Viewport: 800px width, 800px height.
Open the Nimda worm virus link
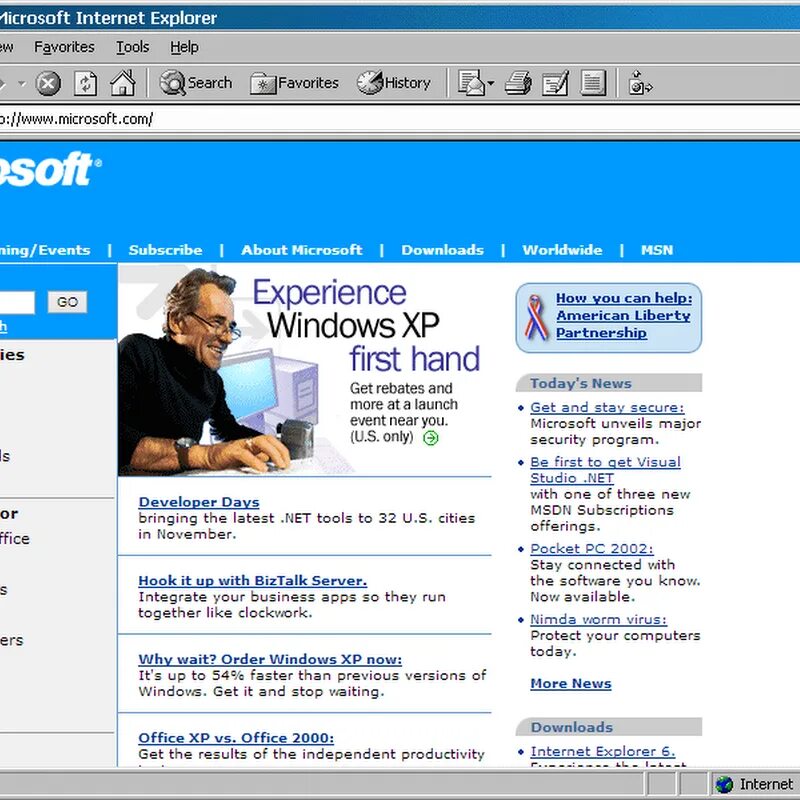tap(598, 619)
